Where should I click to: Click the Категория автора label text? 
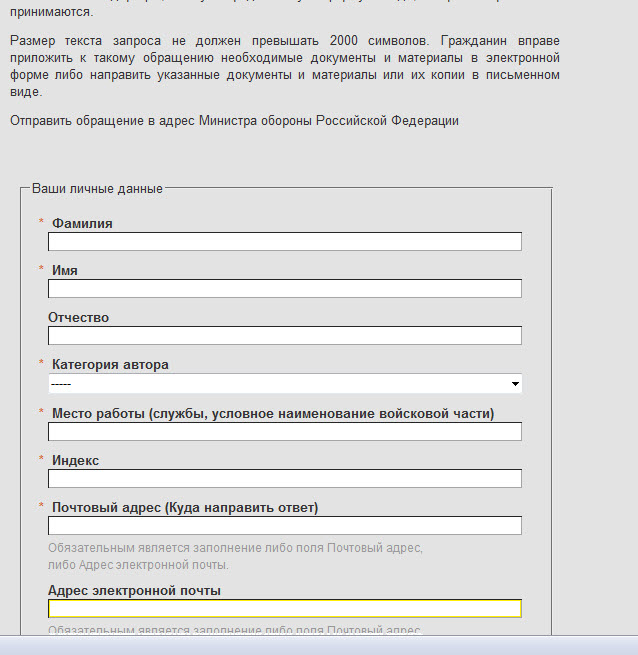[x=110, y=365]
